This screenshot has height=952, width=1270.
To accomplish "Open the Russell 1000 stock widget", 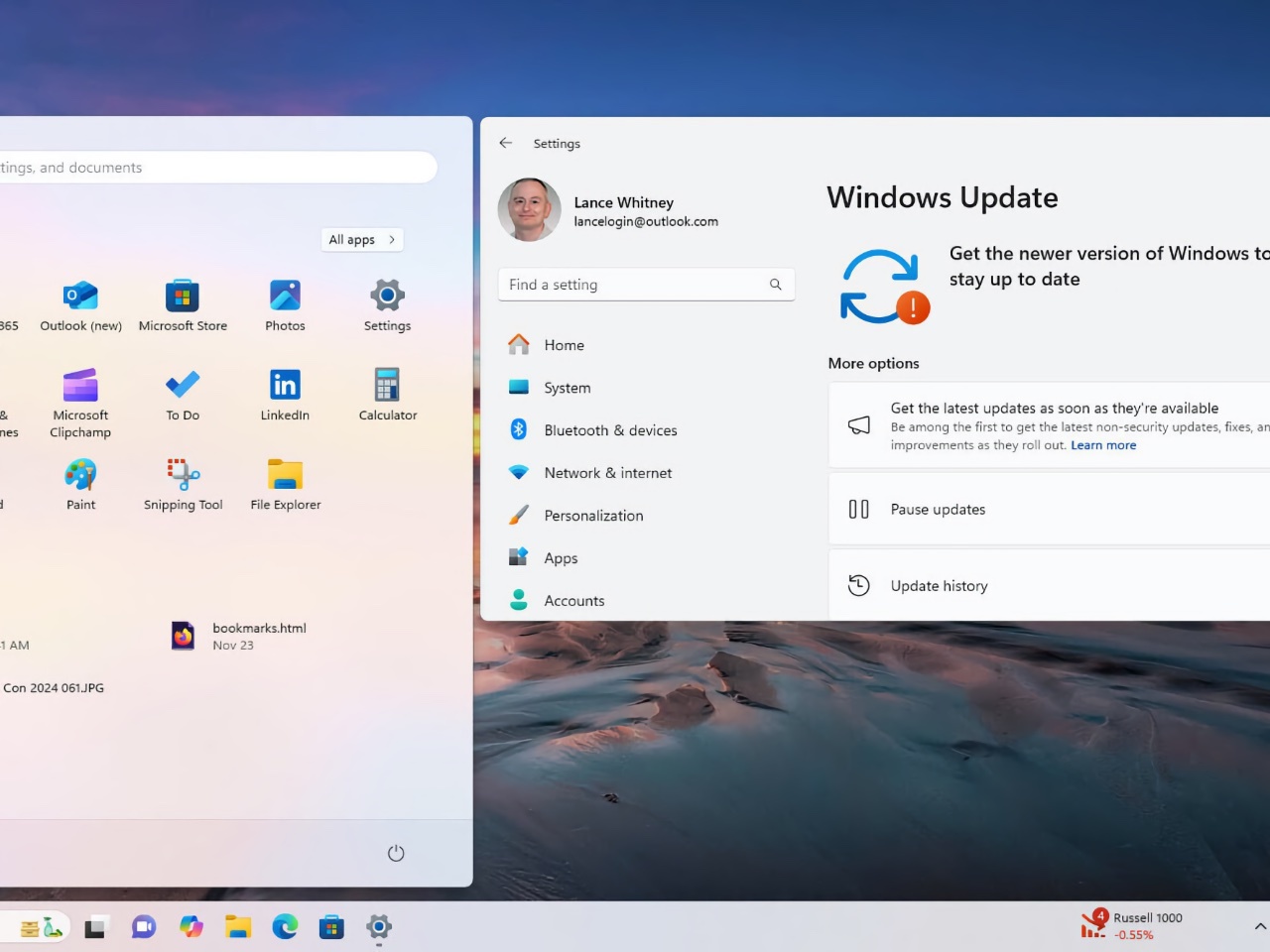I will (x=1131, y=926).
